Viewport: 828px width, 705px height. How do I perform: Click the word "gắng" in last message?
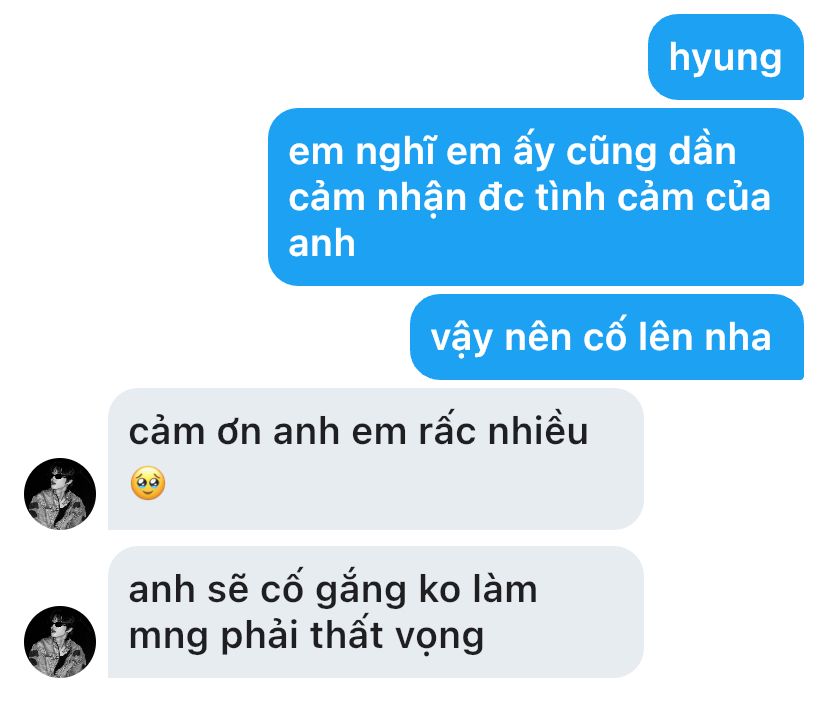(x=361, y=591)
